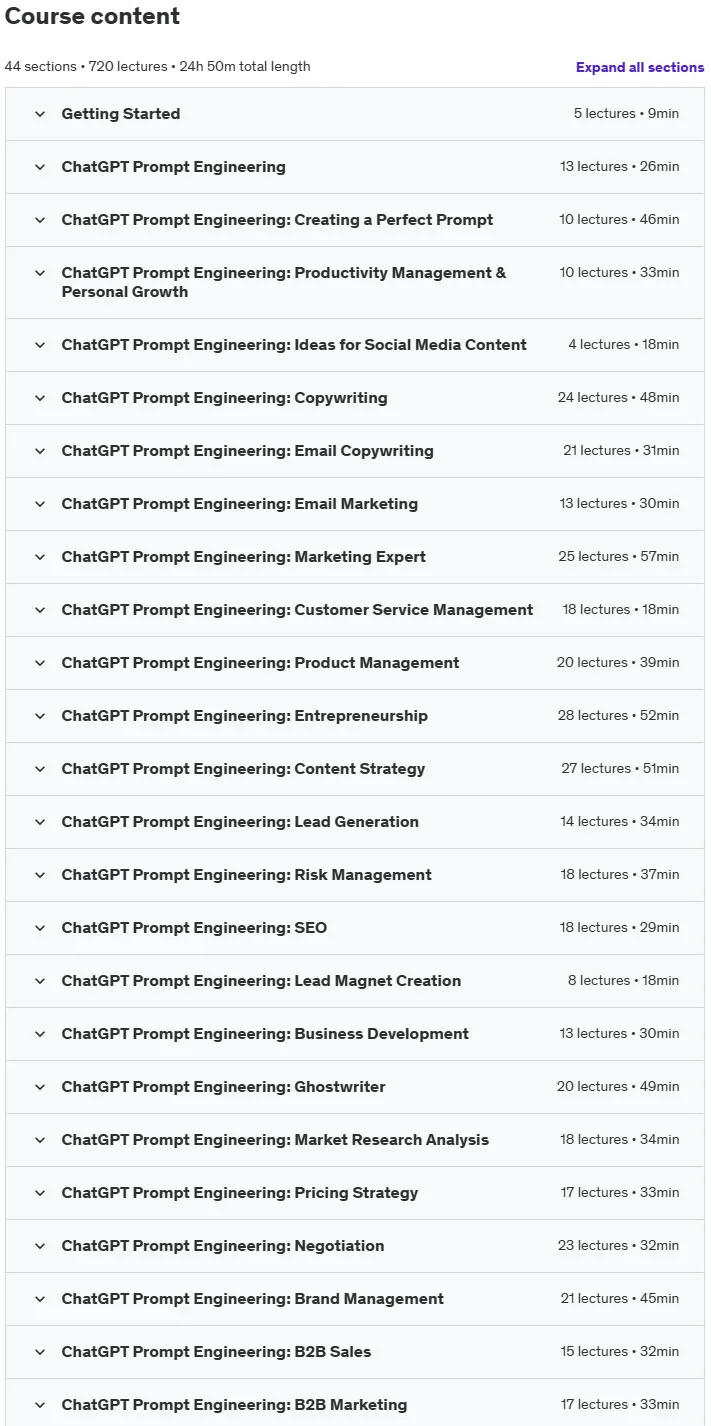
Task: Expand the B2B Sales section chevron
Action: pyautogui.click(x=40, y=1352)
